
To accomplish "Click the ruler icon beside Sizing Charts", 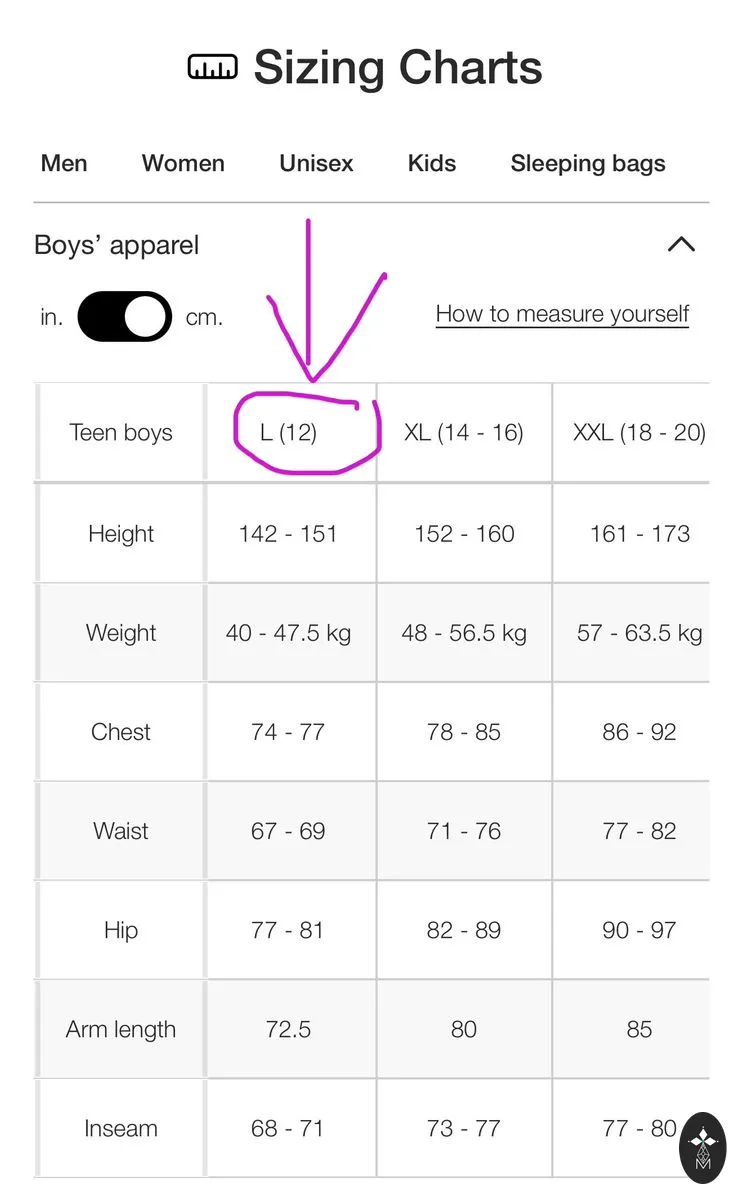I will point(212,68).
